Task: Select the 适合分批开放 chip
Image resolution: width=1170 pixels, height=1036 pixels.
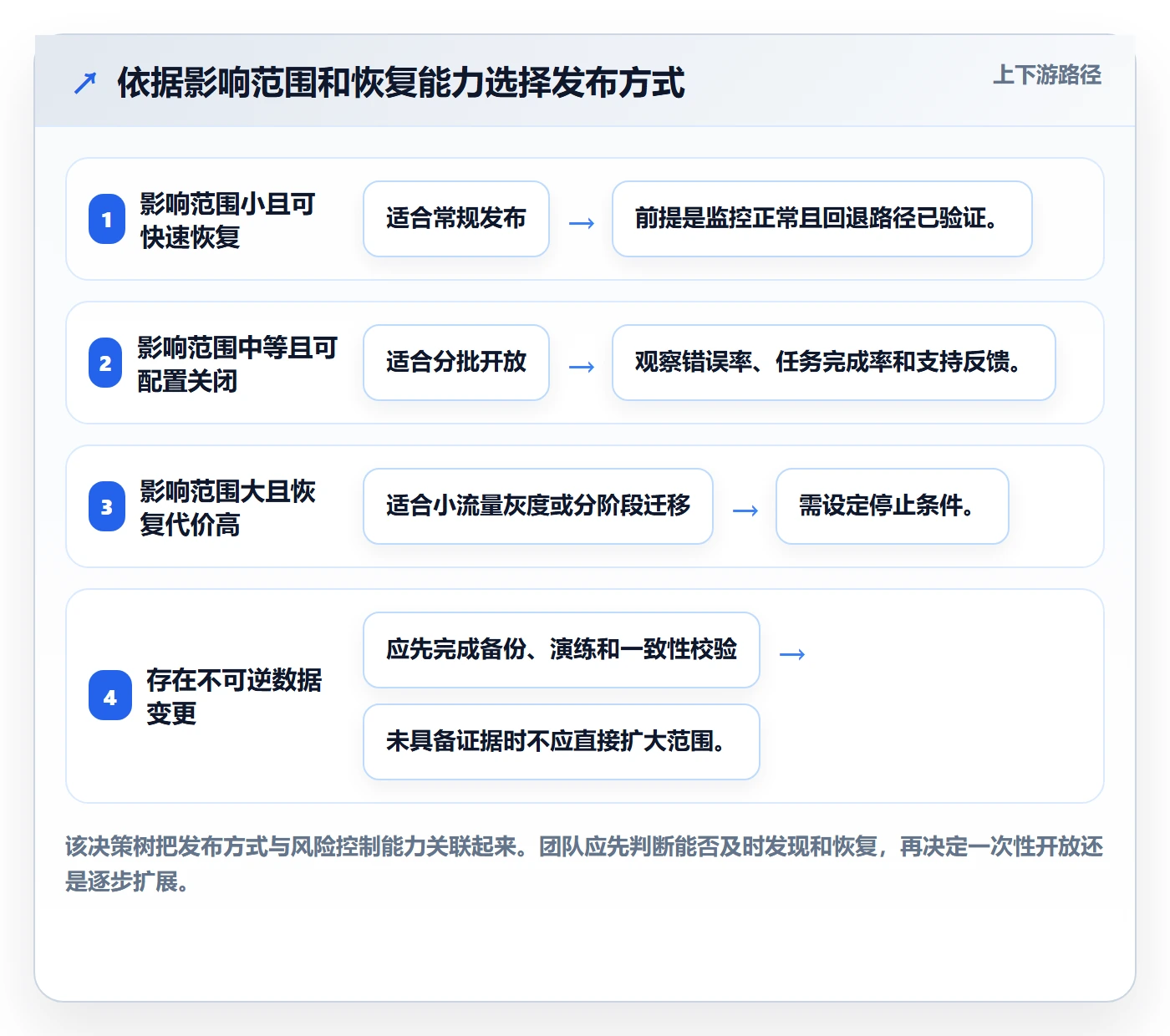Action: (x=456, y=363)
